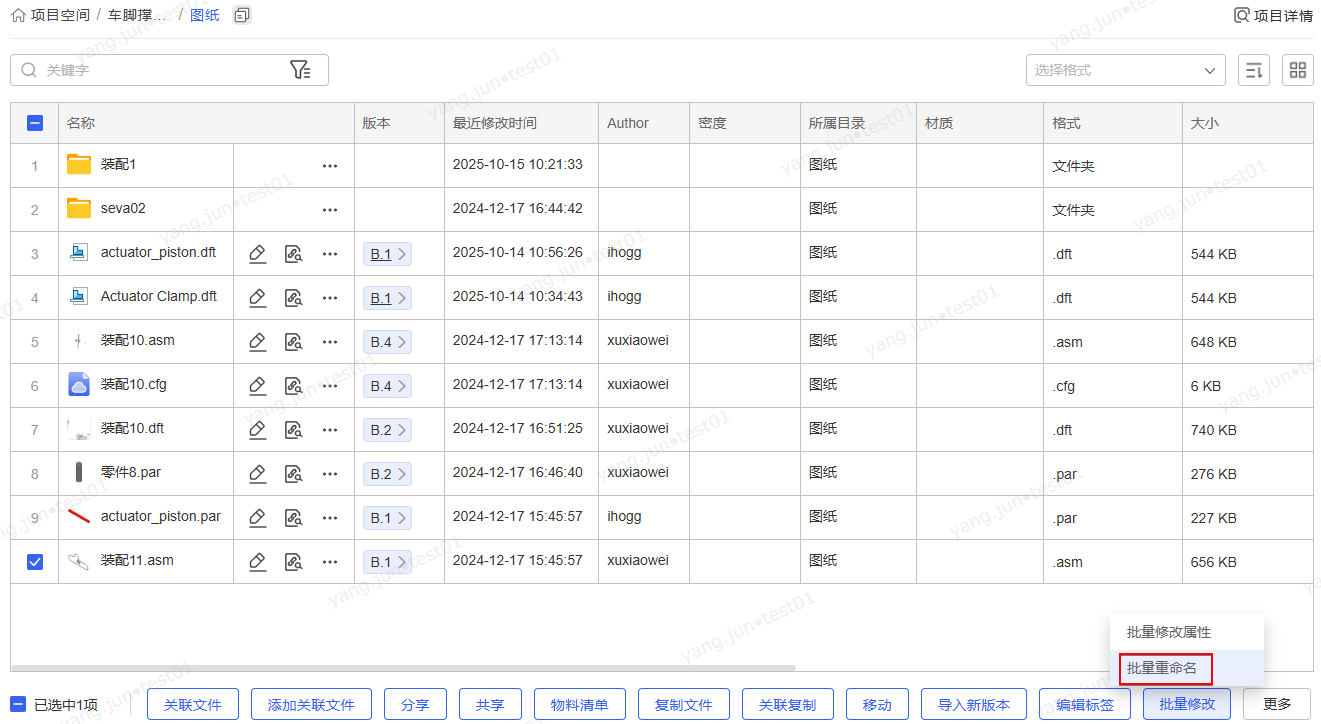Click edit pencil icon for 零件8.par
The image size is (1321, 724).
(x=257, y=474)
